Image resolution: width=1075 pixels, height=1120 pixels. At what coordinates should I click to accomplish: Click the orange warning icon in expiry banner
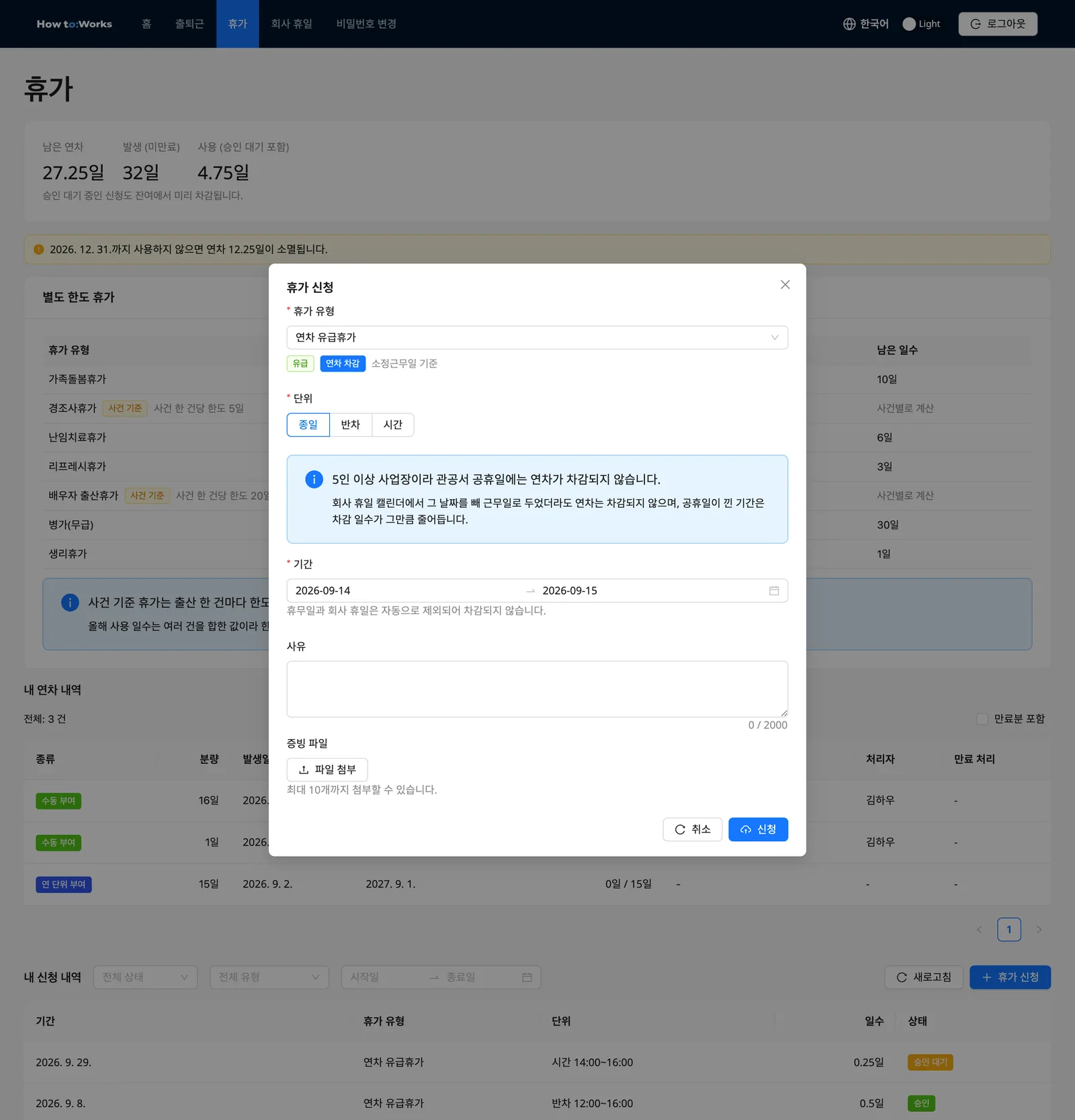click(x=39, y=249)
